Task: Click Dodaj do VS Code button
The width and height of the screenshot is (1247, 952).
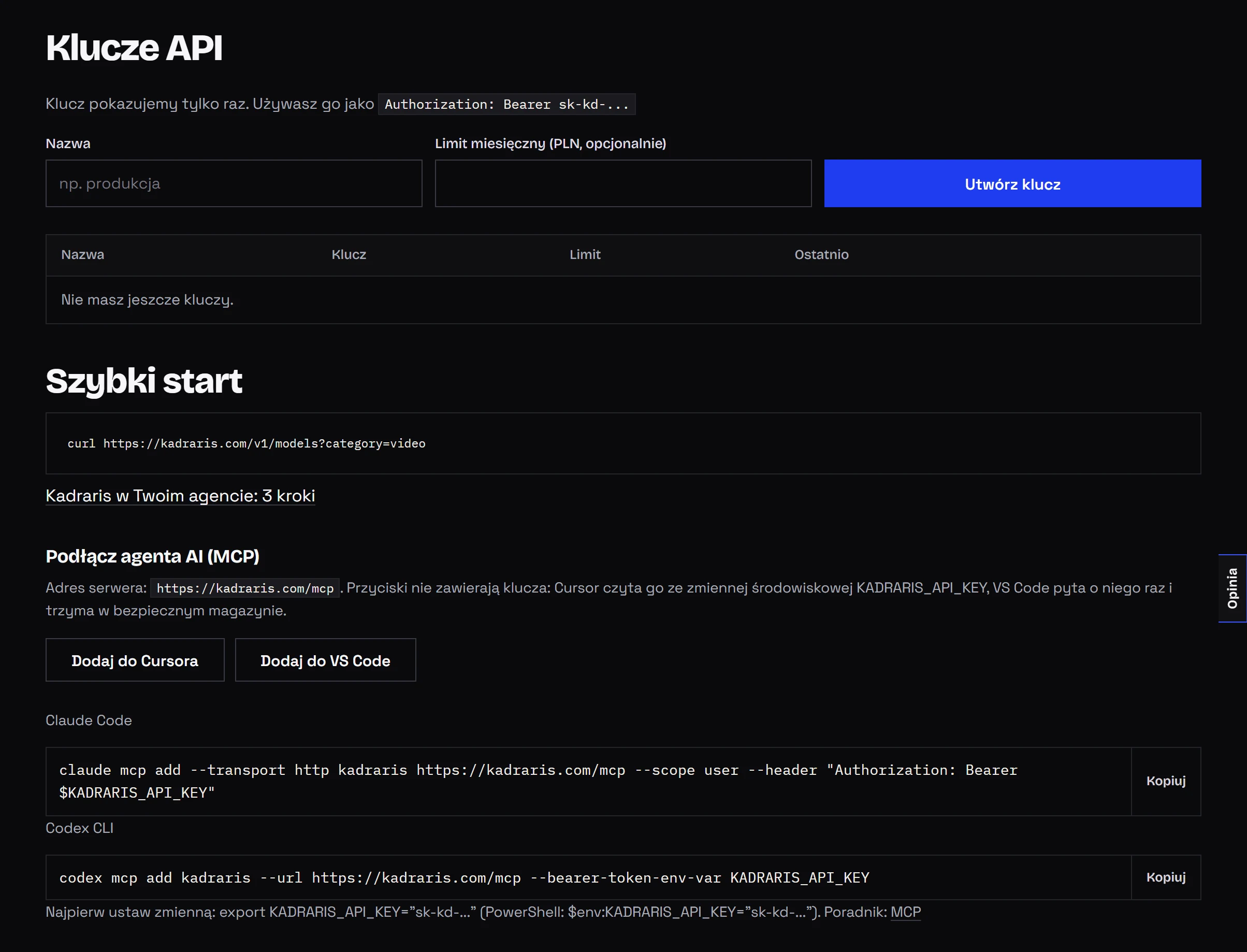Action: pyautogui.click(x=325, y=660)
